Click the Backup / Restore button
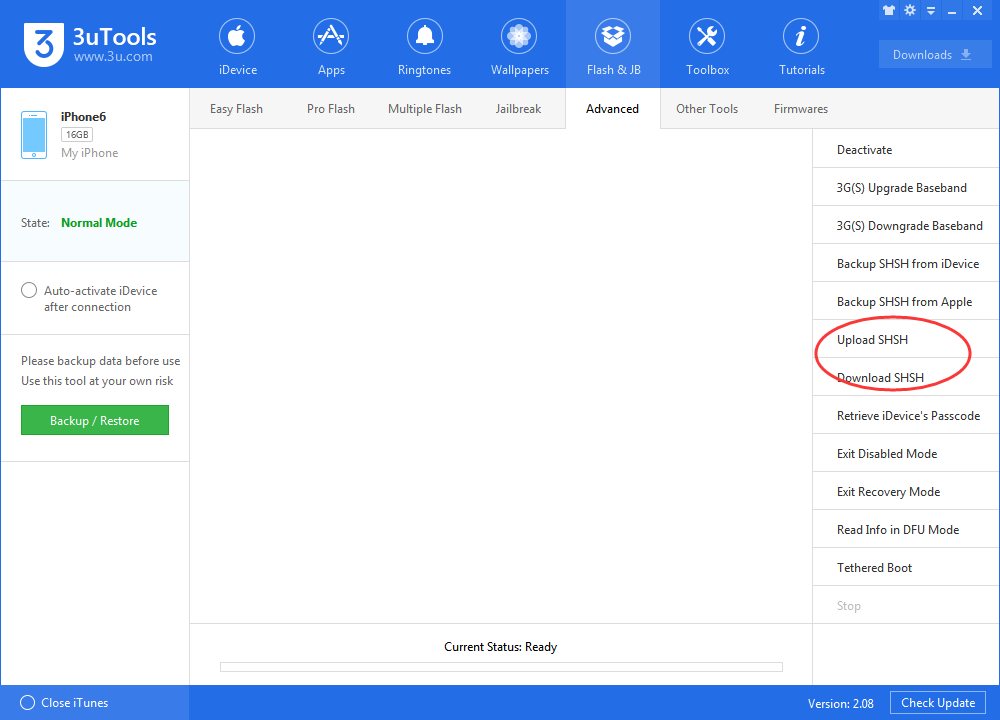 coord(94,420)
